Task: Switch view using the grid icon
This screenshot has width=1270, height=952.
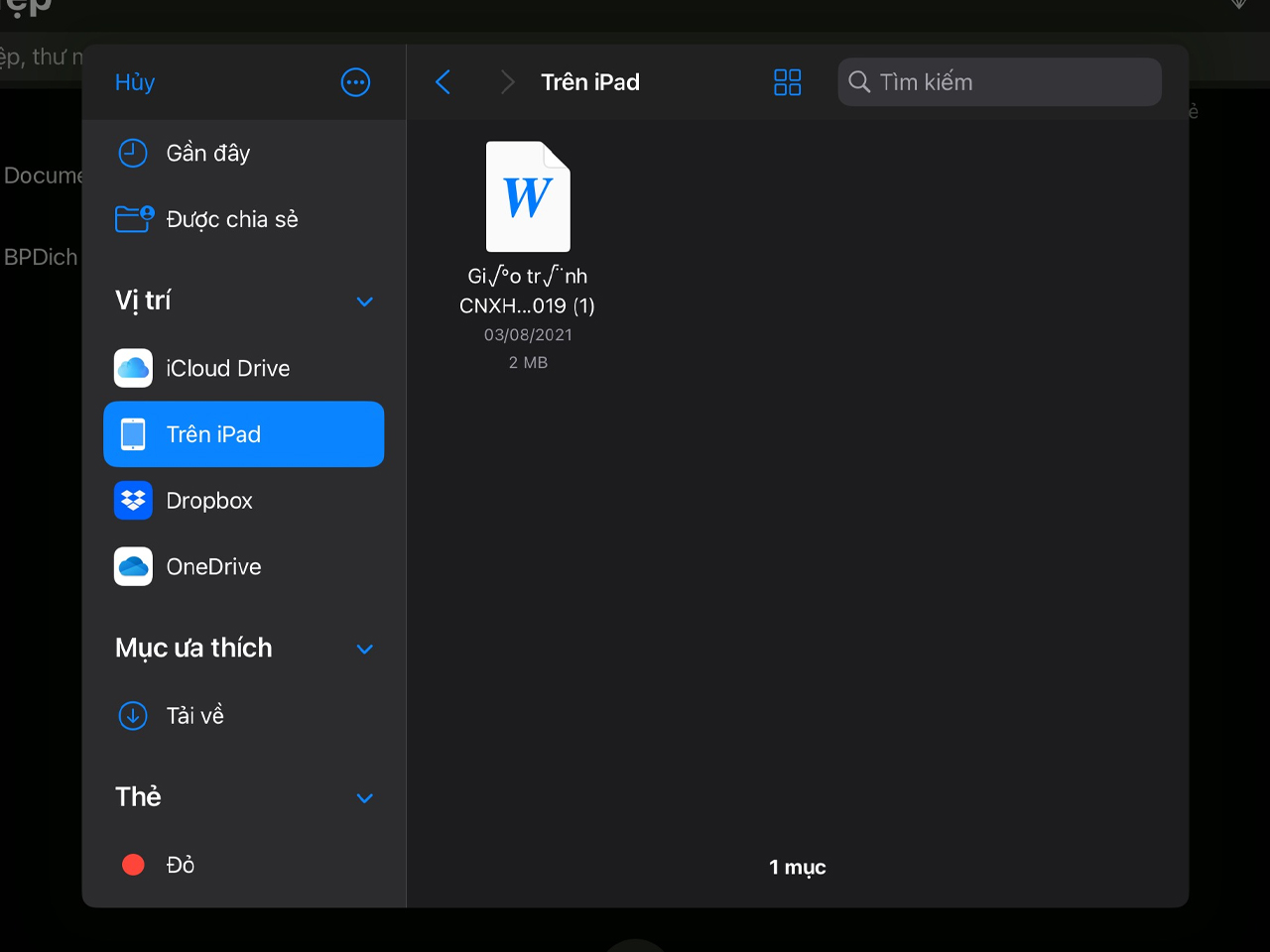Action: [x=787, y=82]
